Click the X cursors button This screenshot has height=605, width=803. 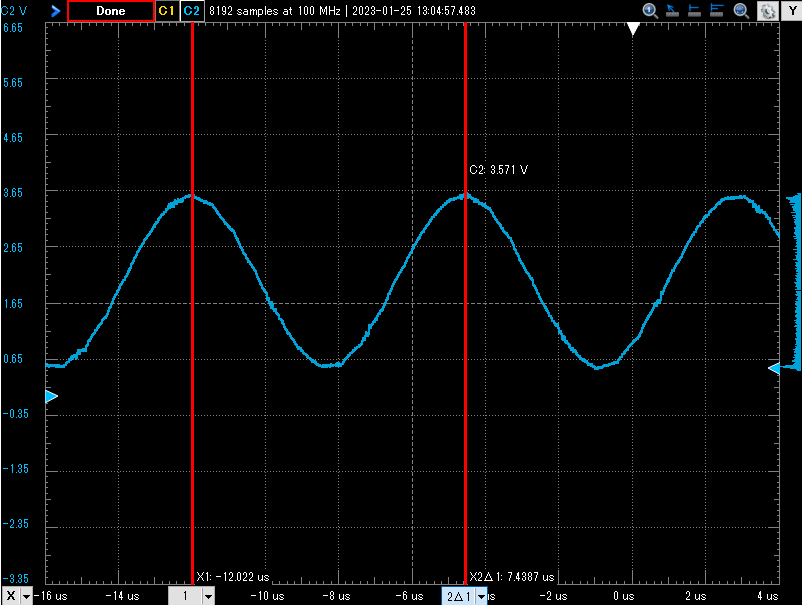pyautogui.click(x=11, y=596)
